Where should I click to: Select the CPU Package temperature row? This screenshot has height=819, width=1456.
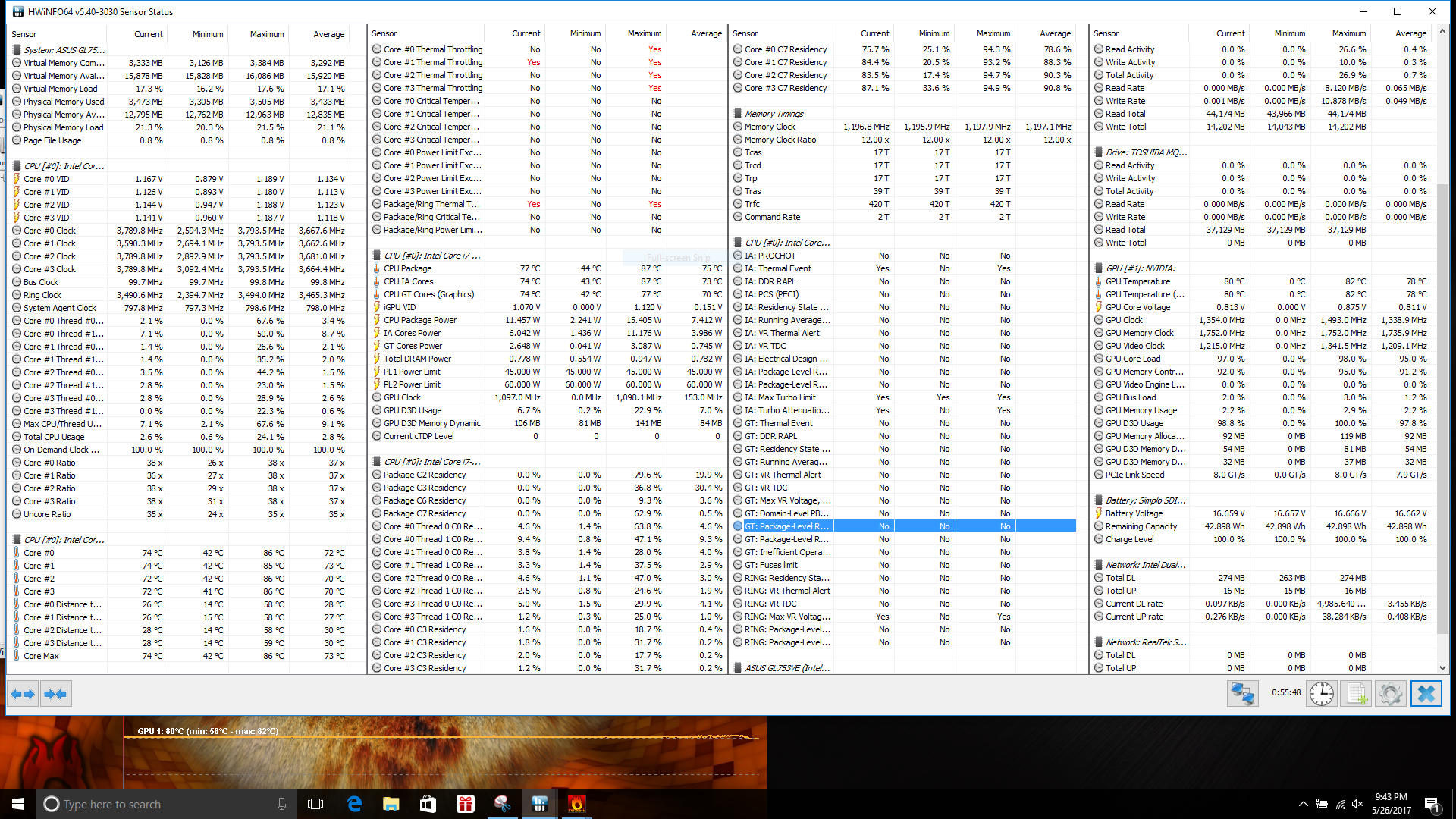(408, 268)
